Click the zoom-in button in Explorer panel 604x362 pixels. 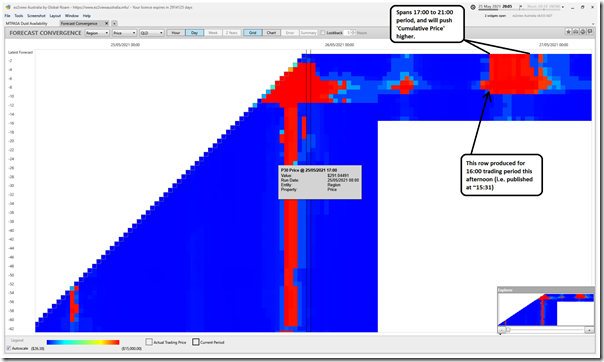pyautogui.click(x=589, y=330)
